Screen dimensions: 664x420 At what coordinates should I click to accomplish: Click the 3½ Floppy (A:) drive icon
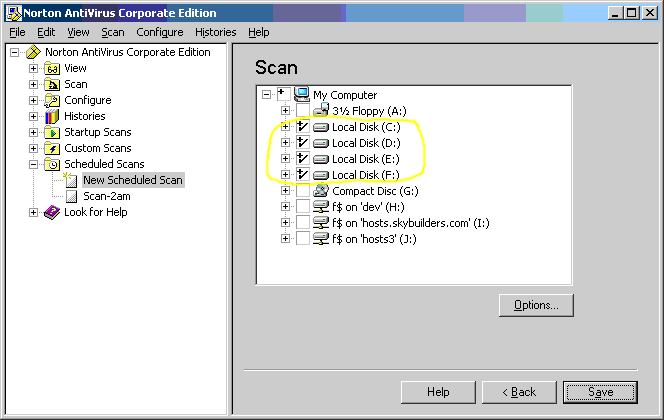click(321, 110)
